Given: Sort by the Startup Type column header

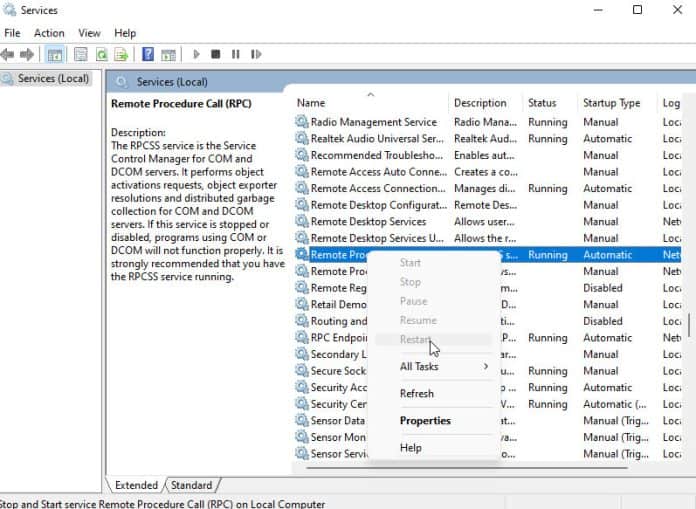Looking at the screenshot, I should point(611,103).
